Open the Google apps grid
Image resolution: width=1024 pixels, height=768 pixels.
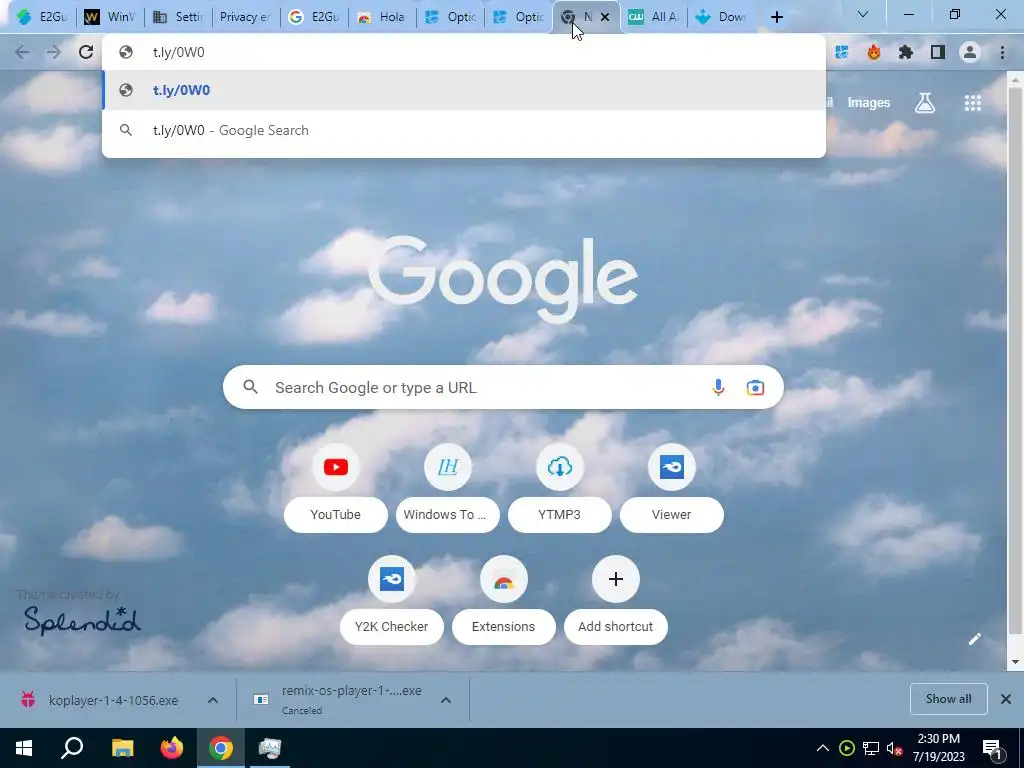[x=973, y=103]
